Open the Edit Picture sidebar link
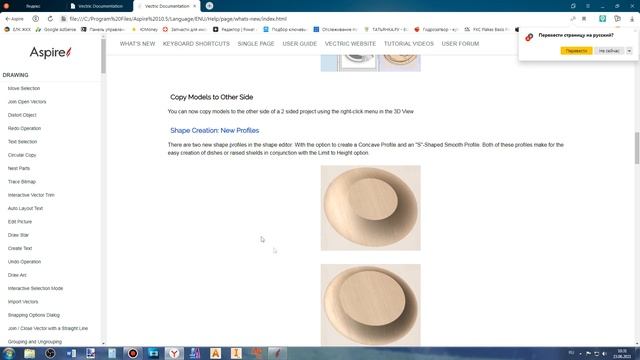 pyautogui.click(x=20, y=222)
